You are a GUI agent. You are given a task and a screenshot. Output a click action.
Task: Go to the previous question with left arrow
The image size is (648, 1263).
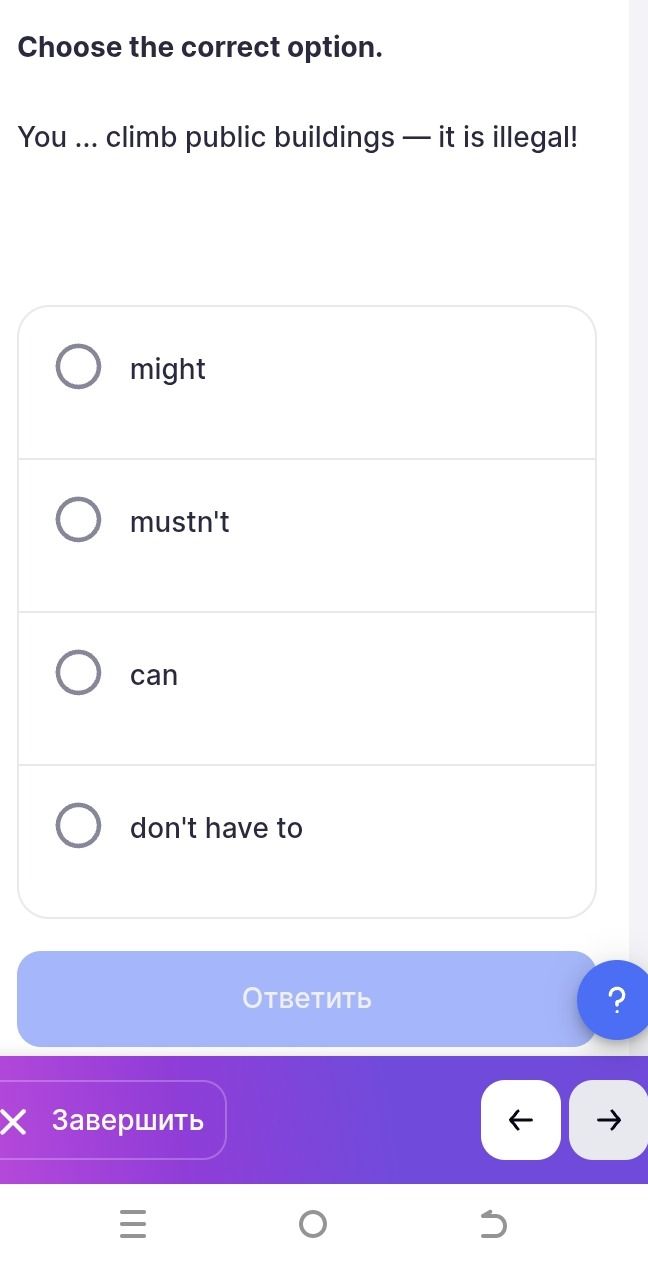pyautogui.click(x=521, y=1120)
